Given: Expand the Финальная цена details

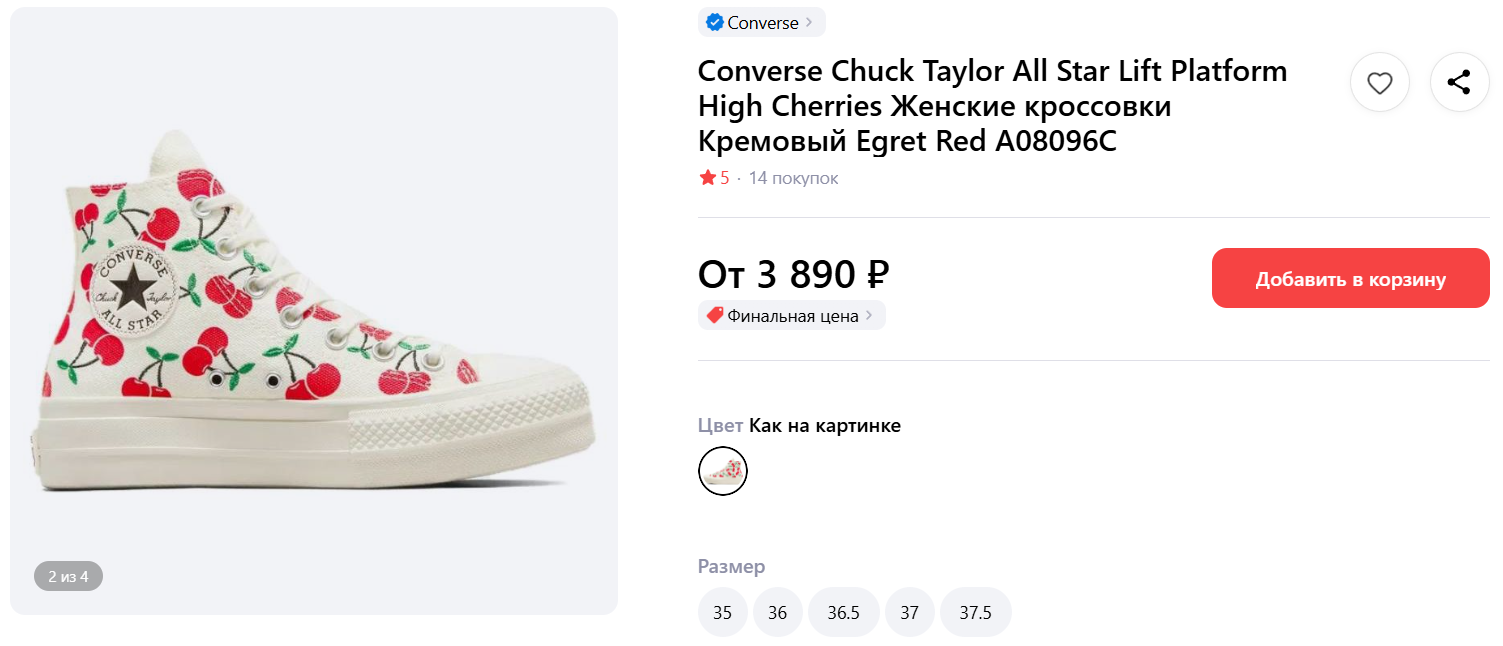Looking at the screenshot, I should (x=868, y=316).
